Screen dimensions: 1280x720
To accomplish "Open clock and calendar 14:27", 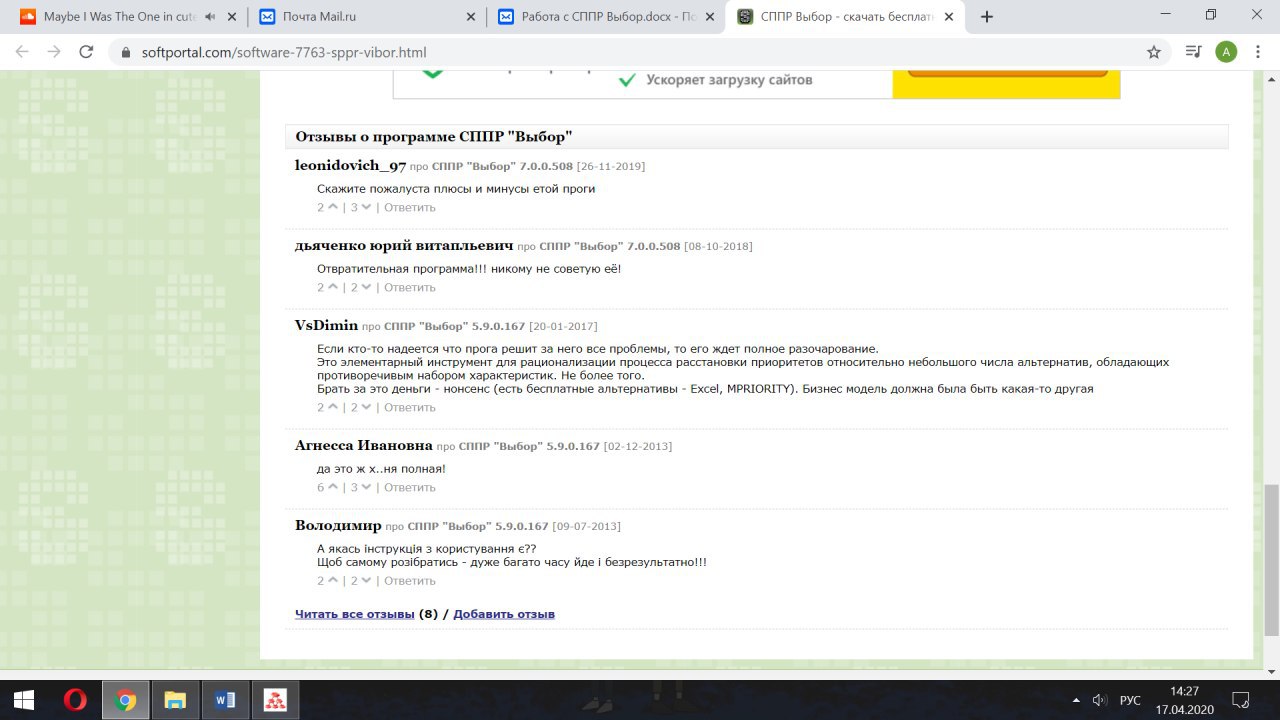I will click(1185, 700).
